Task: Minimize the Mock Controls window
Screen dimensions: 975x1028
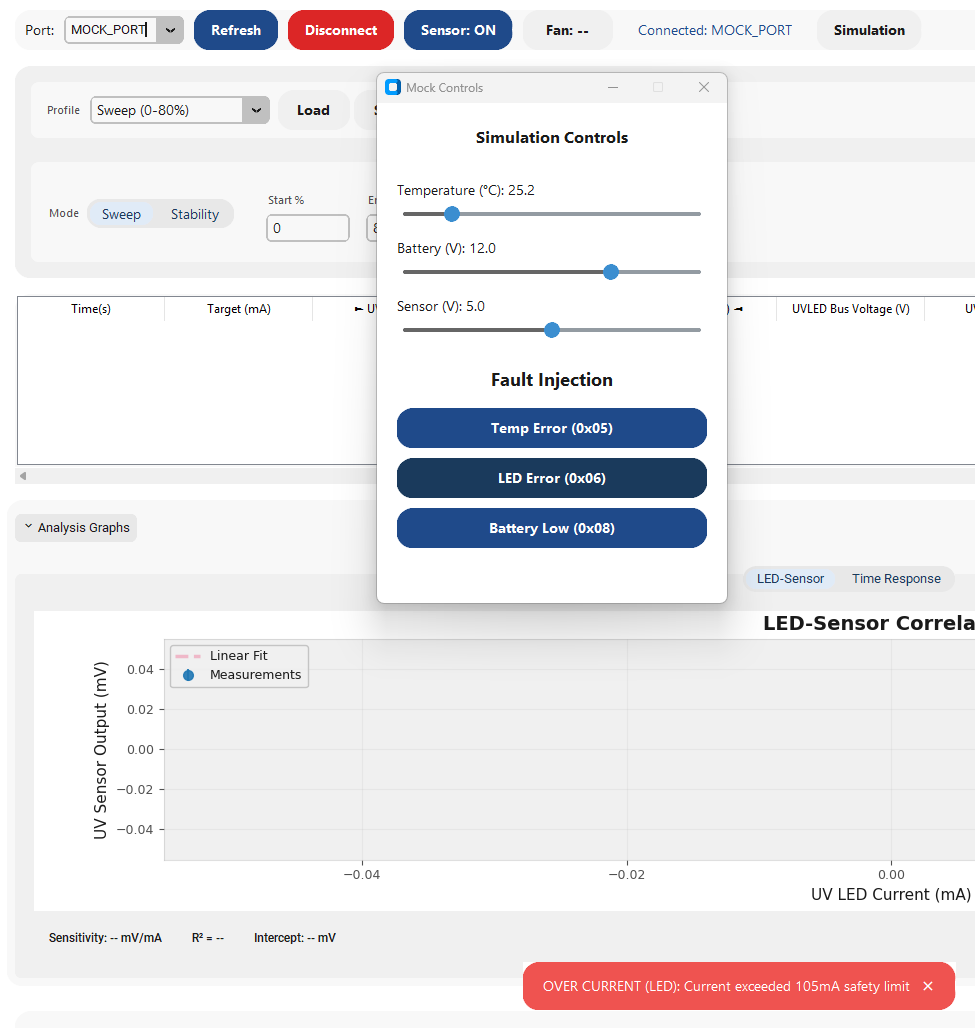Action: click(x=613, y=87)
